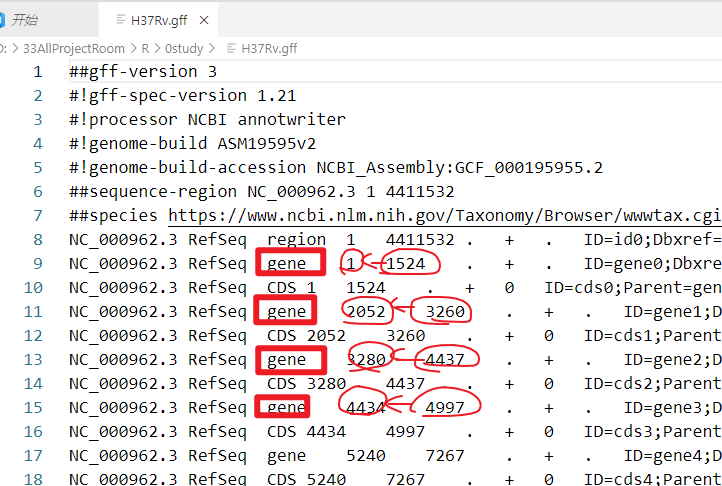722x486 pixels.
Task: Close the H37Rv.gff tab
Action: (x=204, y=20)
